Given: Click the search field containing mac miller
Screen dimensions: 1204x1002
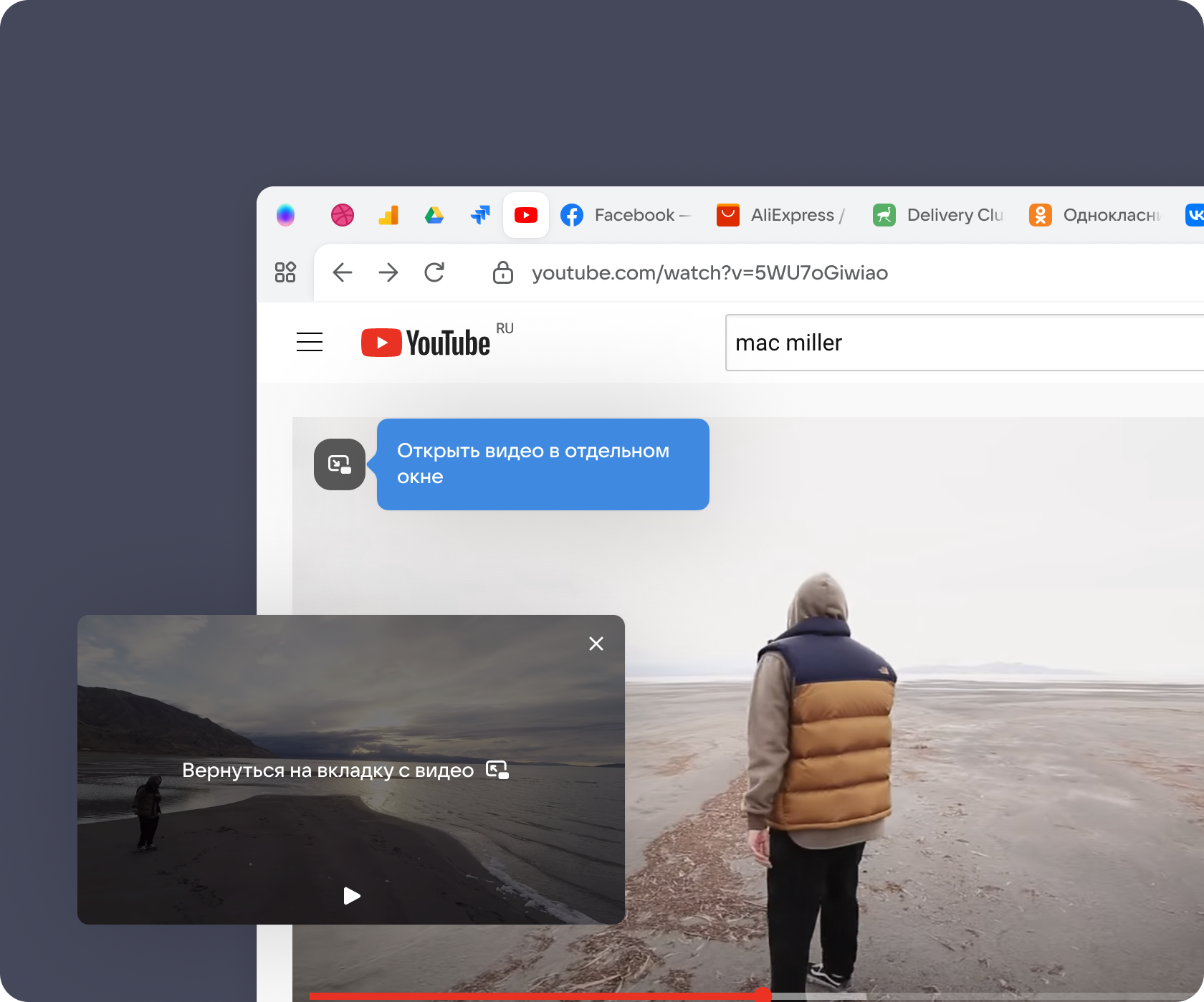Looking at the screenshot, I should coord(965,343).
